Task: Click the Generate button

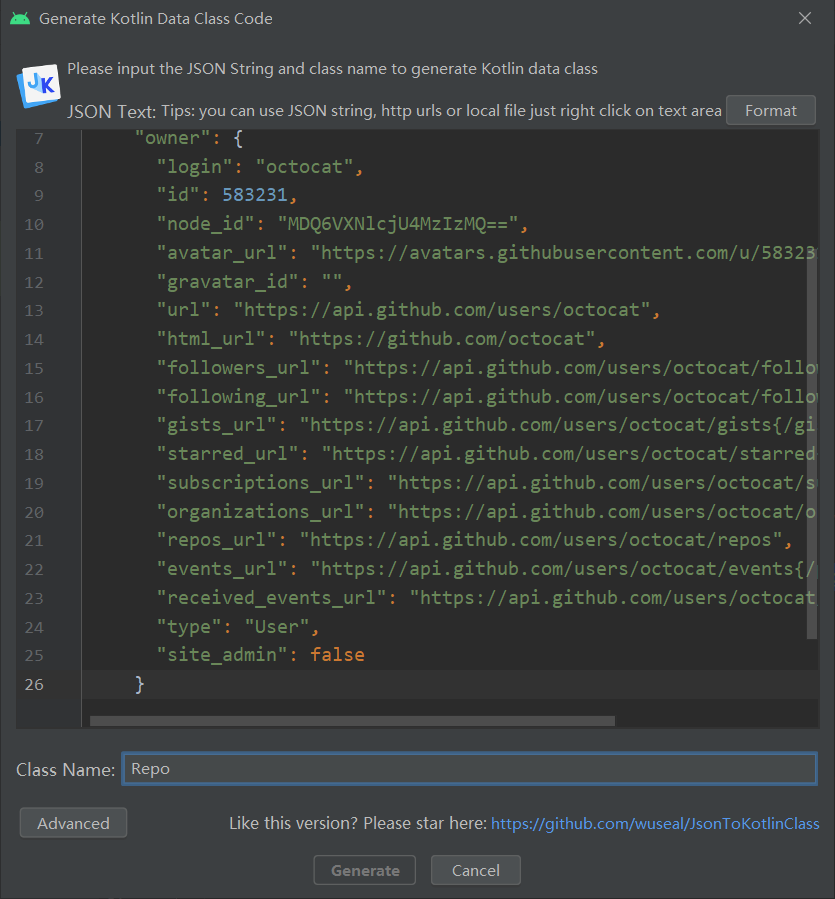Action: 365,870
